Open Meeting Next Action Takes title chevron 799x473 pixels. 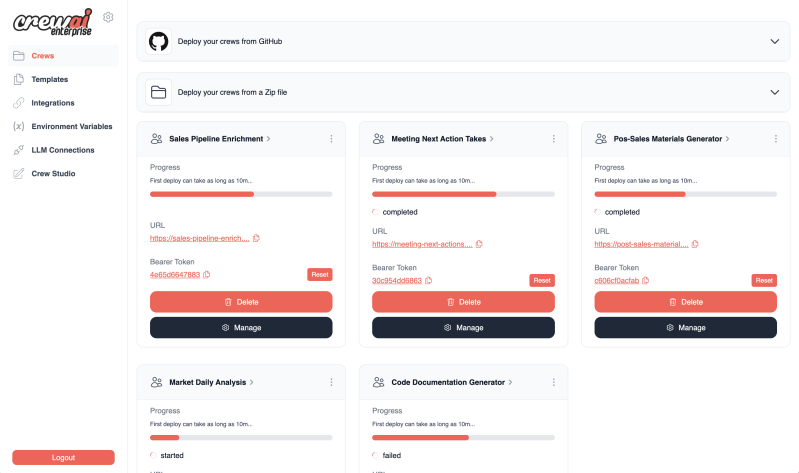coord(491,139)
